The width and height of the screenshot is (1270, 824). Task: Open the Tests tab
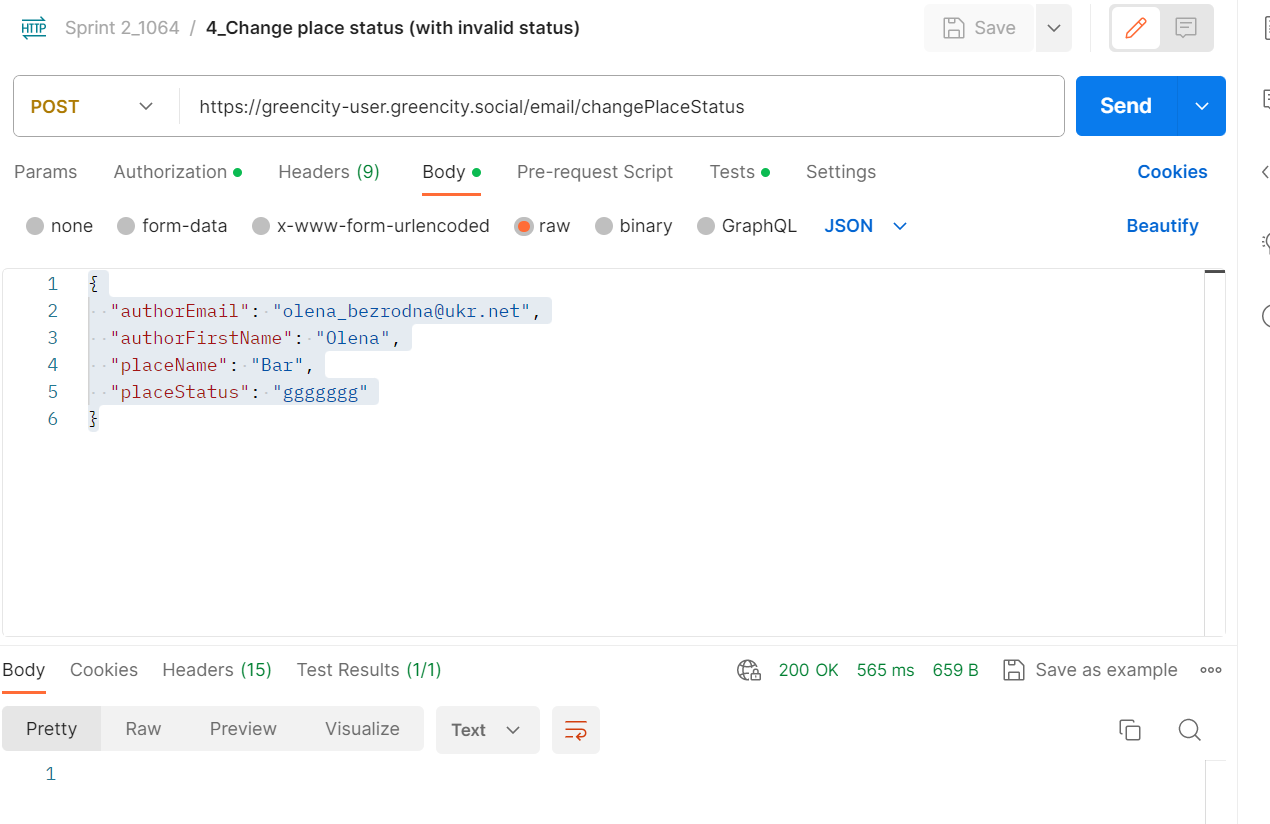click(740, 172)
